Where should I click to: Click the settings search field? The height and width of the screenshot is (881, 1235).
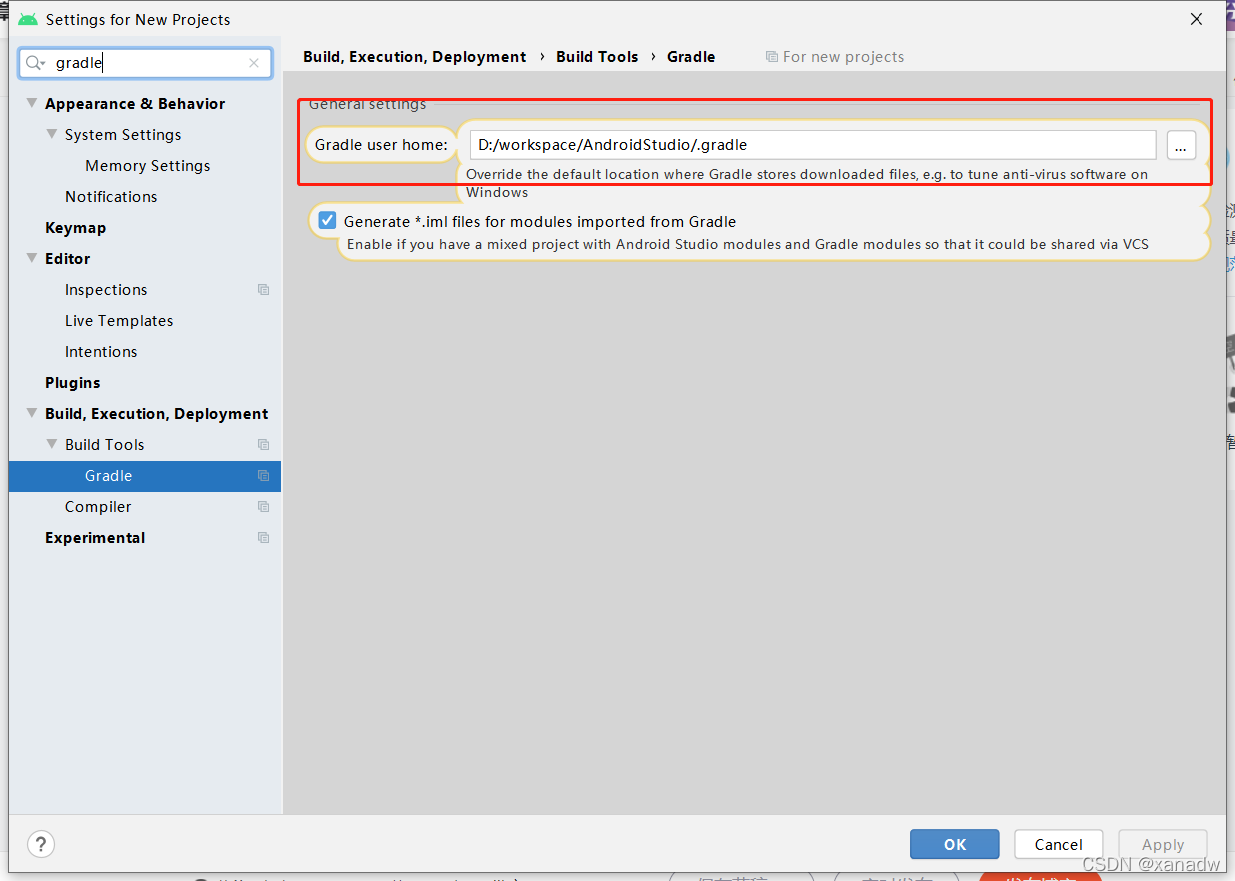[145, 63]
